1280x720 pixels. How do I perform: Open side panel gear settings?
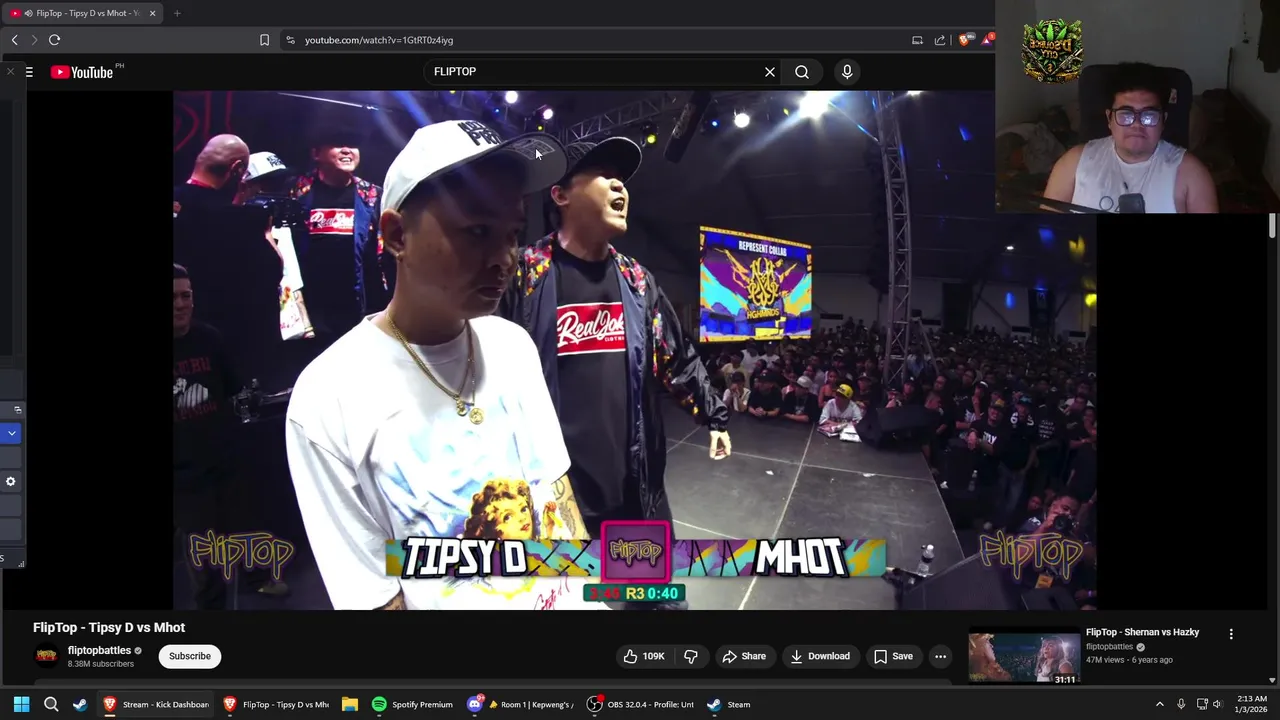[x=11, y=481]
